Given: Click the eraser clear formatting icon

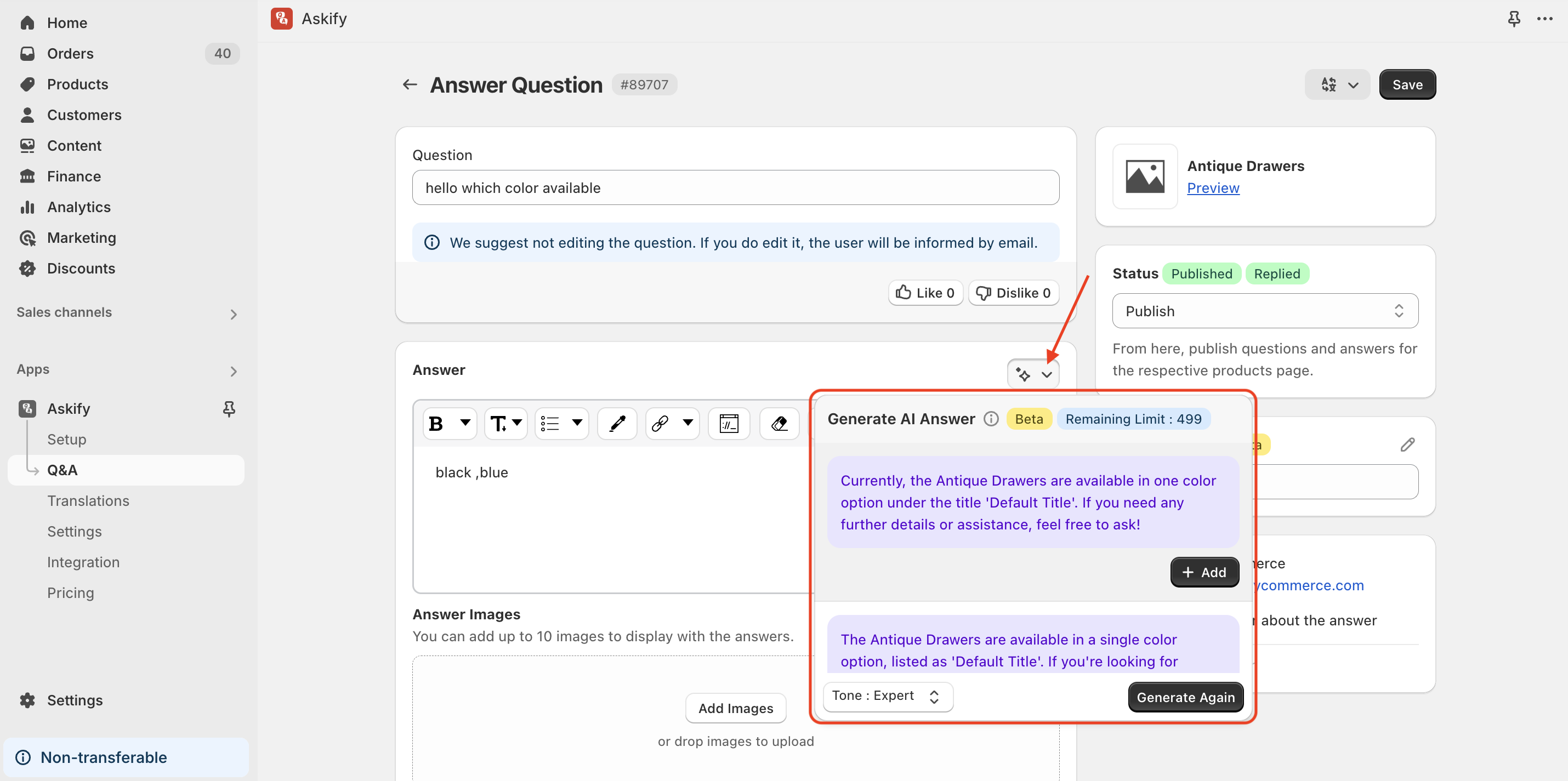Looking at the screenshot, I should 779,423.
